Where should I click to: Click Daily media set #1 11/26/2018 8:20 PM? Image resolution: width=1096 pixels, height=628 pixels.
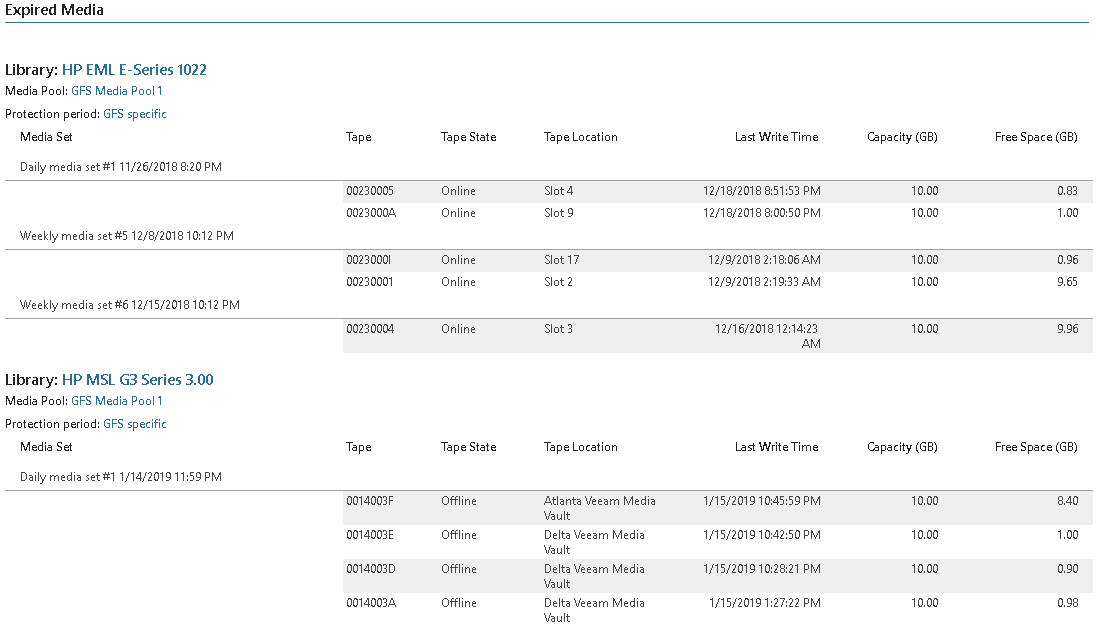121,167
